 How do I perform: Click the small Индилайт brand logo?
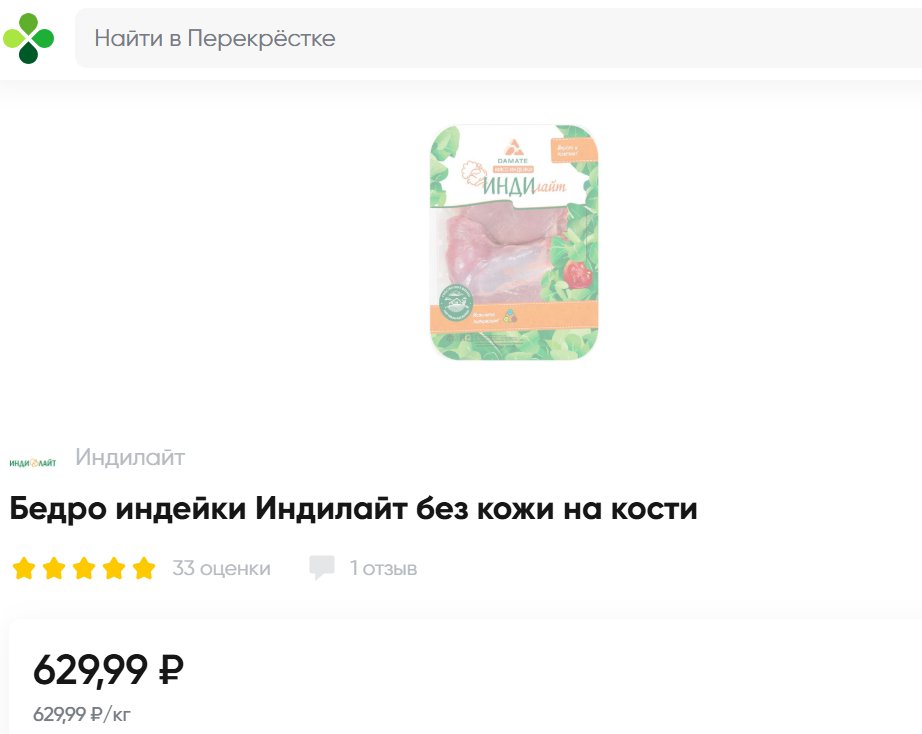tap(33, 463)
